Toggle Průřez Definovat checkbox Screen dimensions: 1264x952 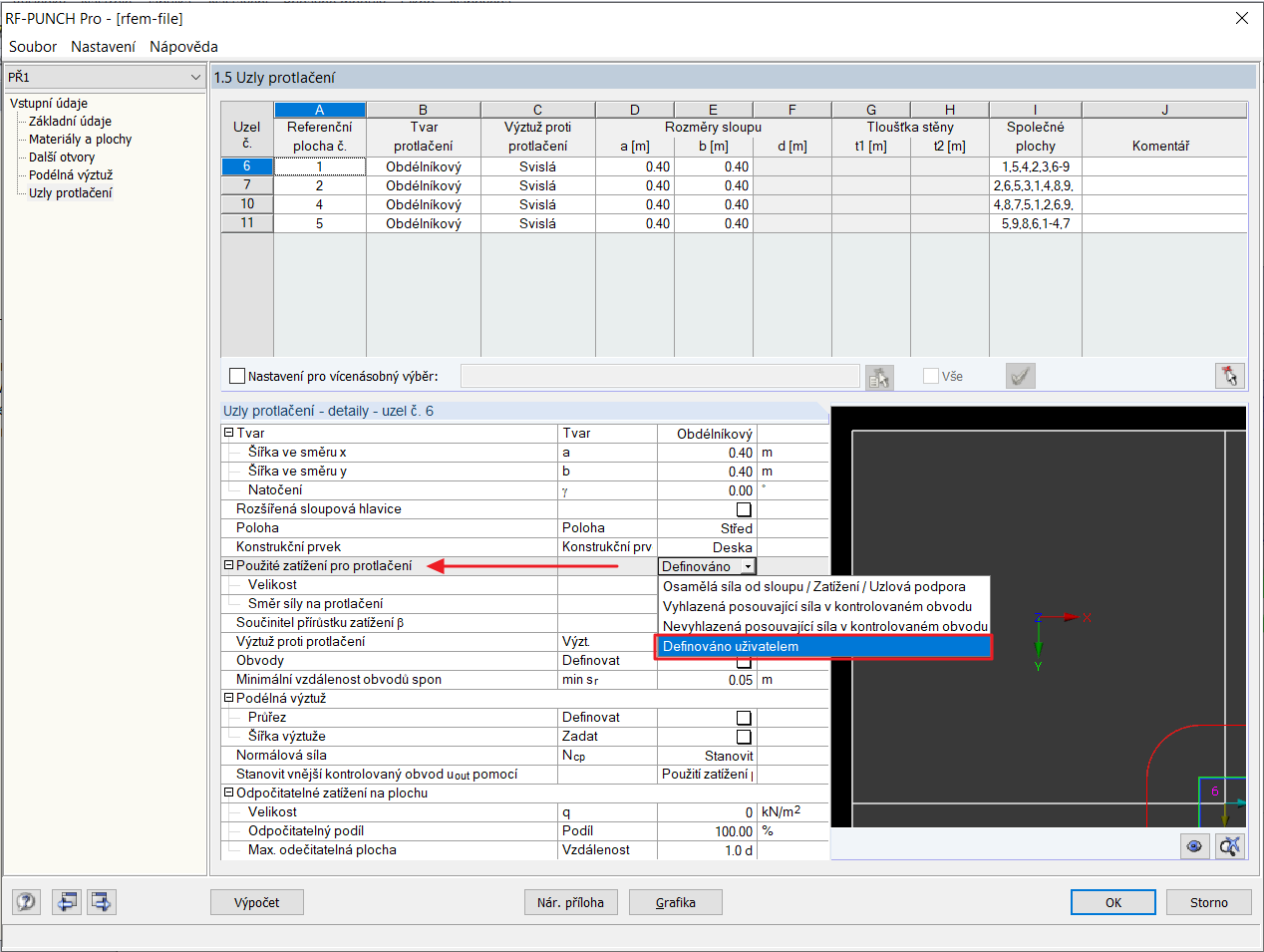tap(744, 718)
